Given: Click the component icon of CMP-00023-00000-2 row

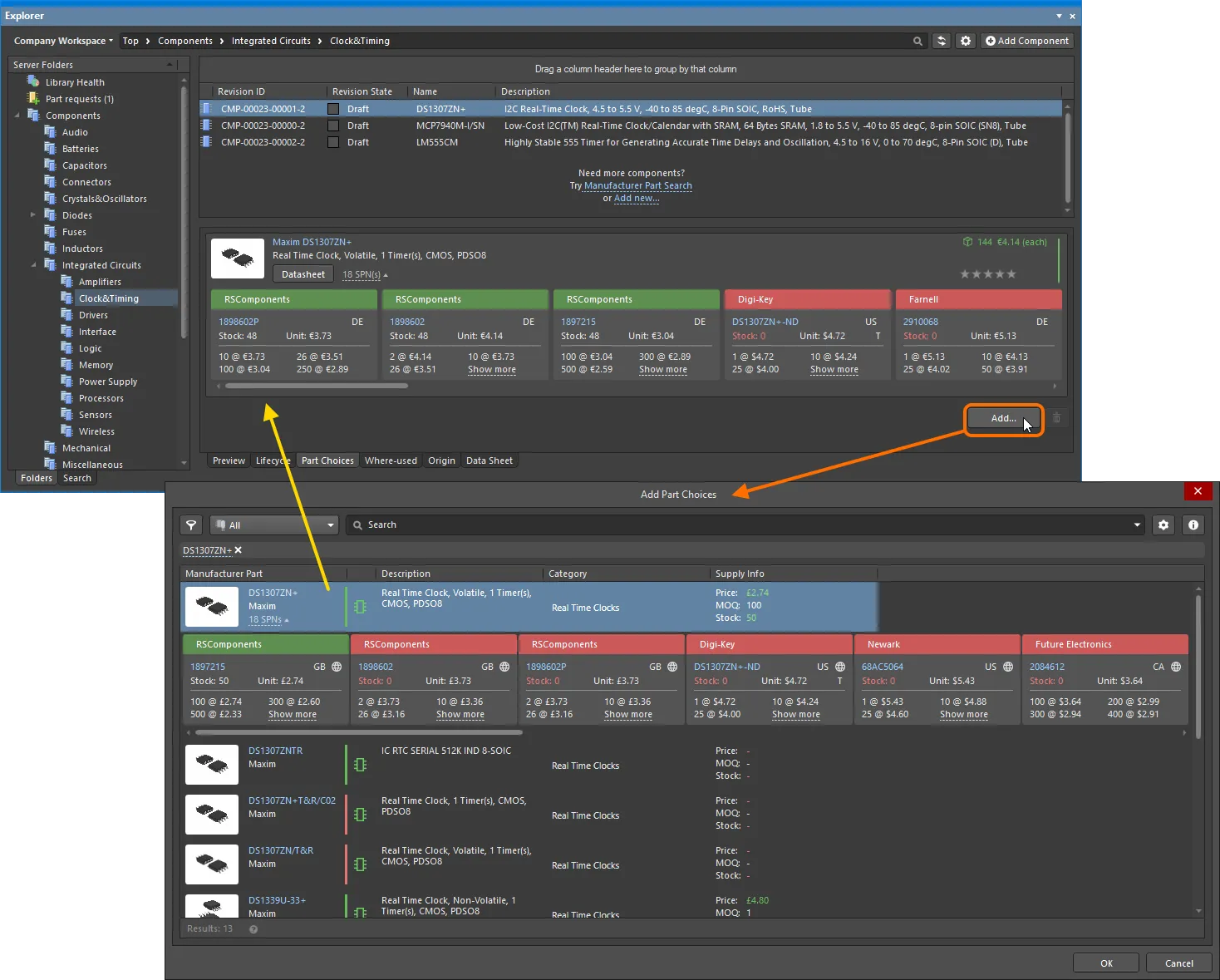Looking at the screenshot, I should 207,126.
